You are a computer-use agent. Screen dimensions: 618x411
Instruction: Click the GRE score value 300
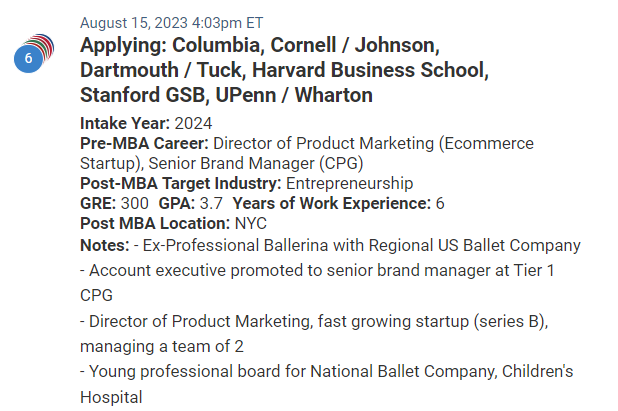point(134,204)
